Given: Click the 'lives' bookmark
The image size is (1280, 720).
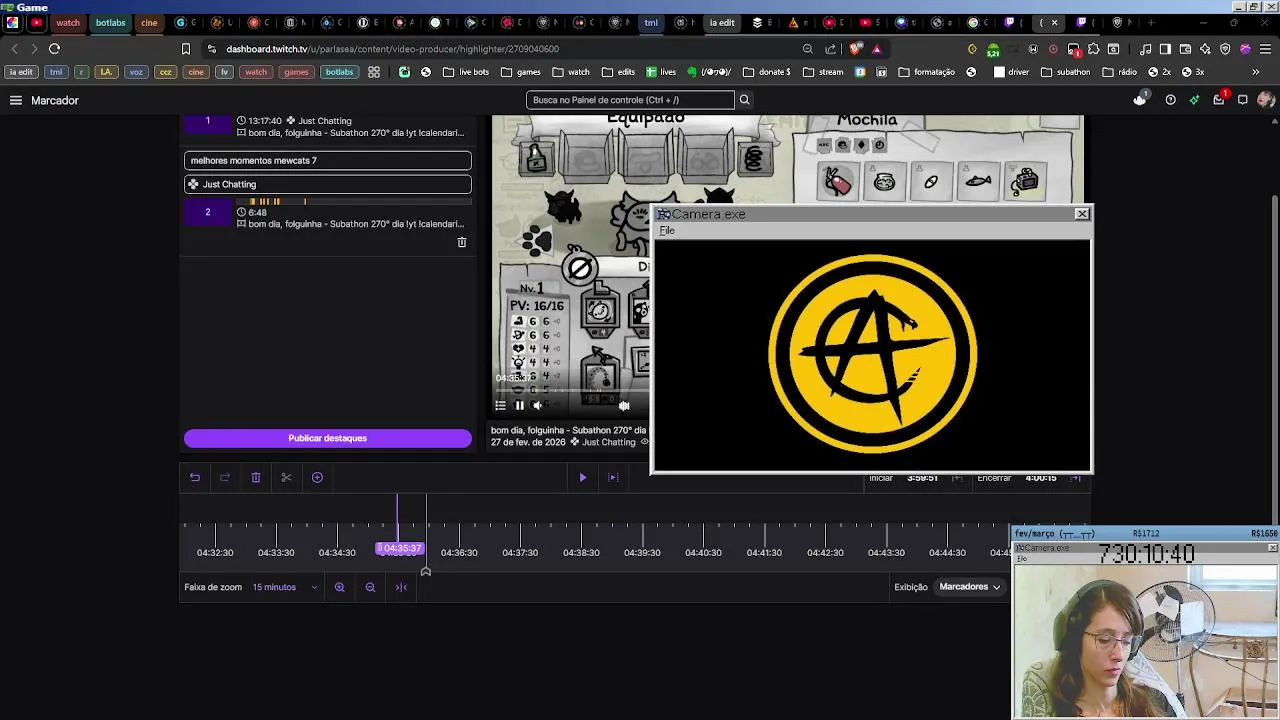Looking at the screenshot, I should [661, 72].
